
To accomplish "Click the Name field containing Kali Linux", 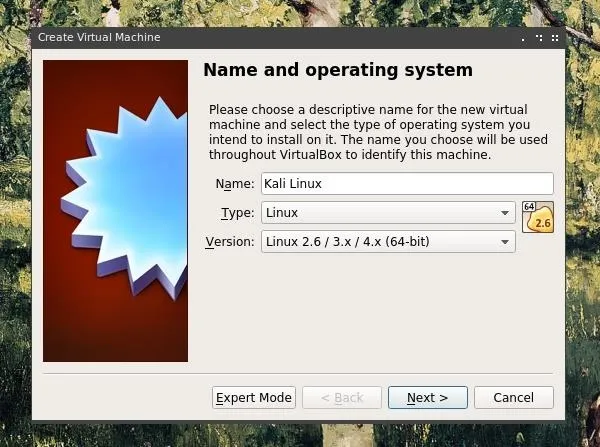I will (407, 183).
